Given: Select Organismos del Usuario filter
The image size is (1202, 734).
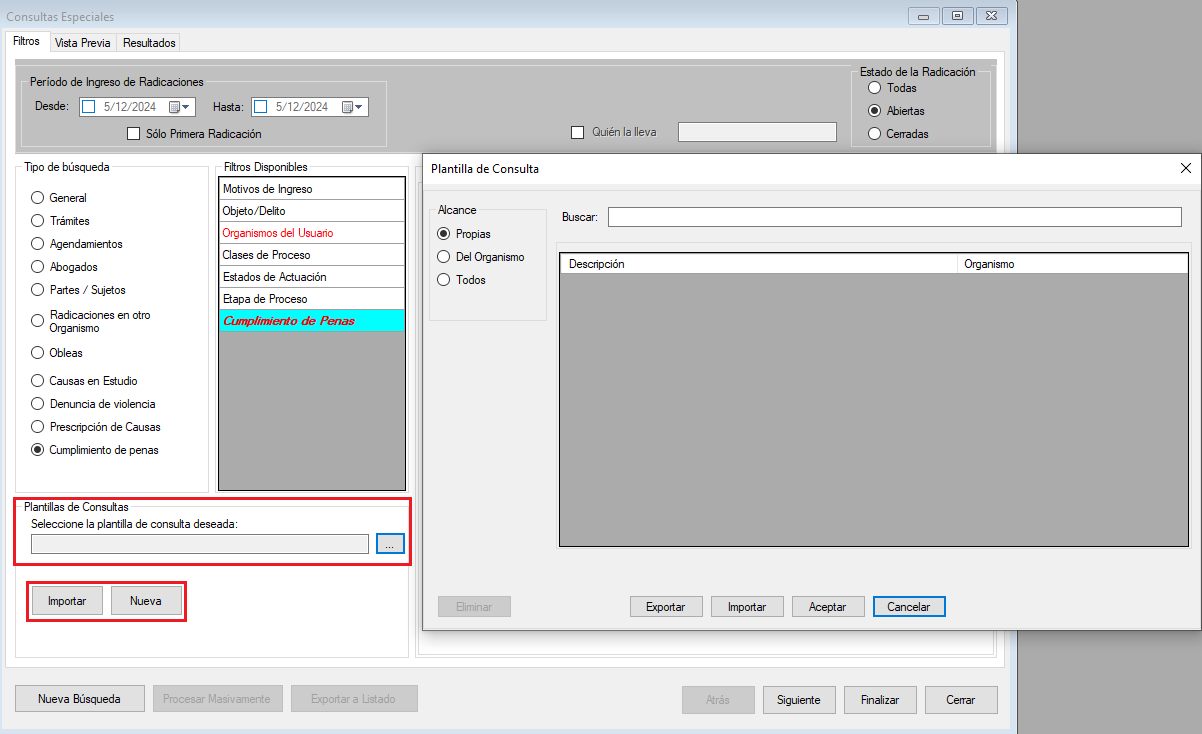Looking at the screenshot, I should (278, 233).
